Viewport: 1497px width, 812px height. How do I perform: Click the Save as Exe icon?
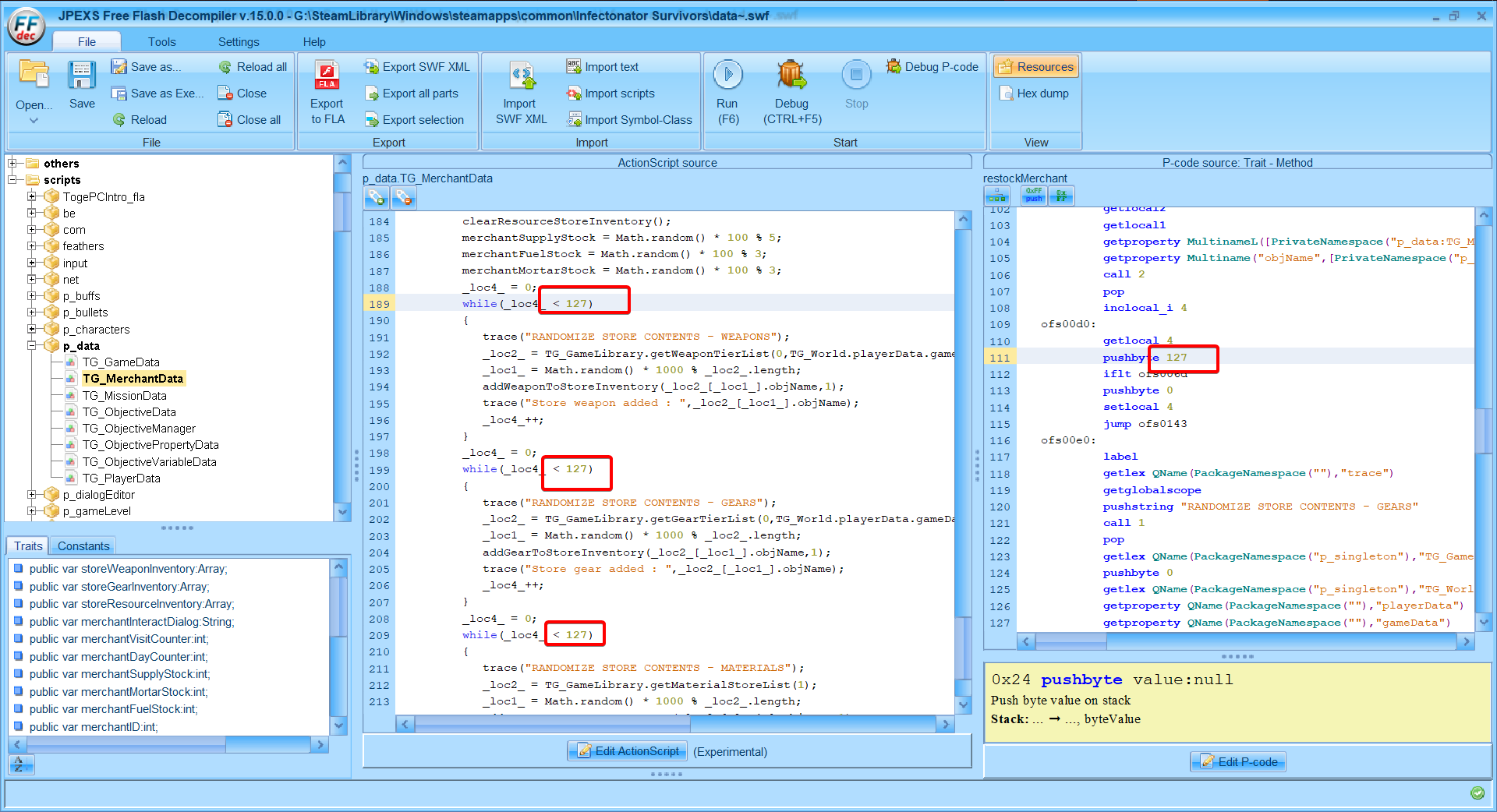[119, 94]
